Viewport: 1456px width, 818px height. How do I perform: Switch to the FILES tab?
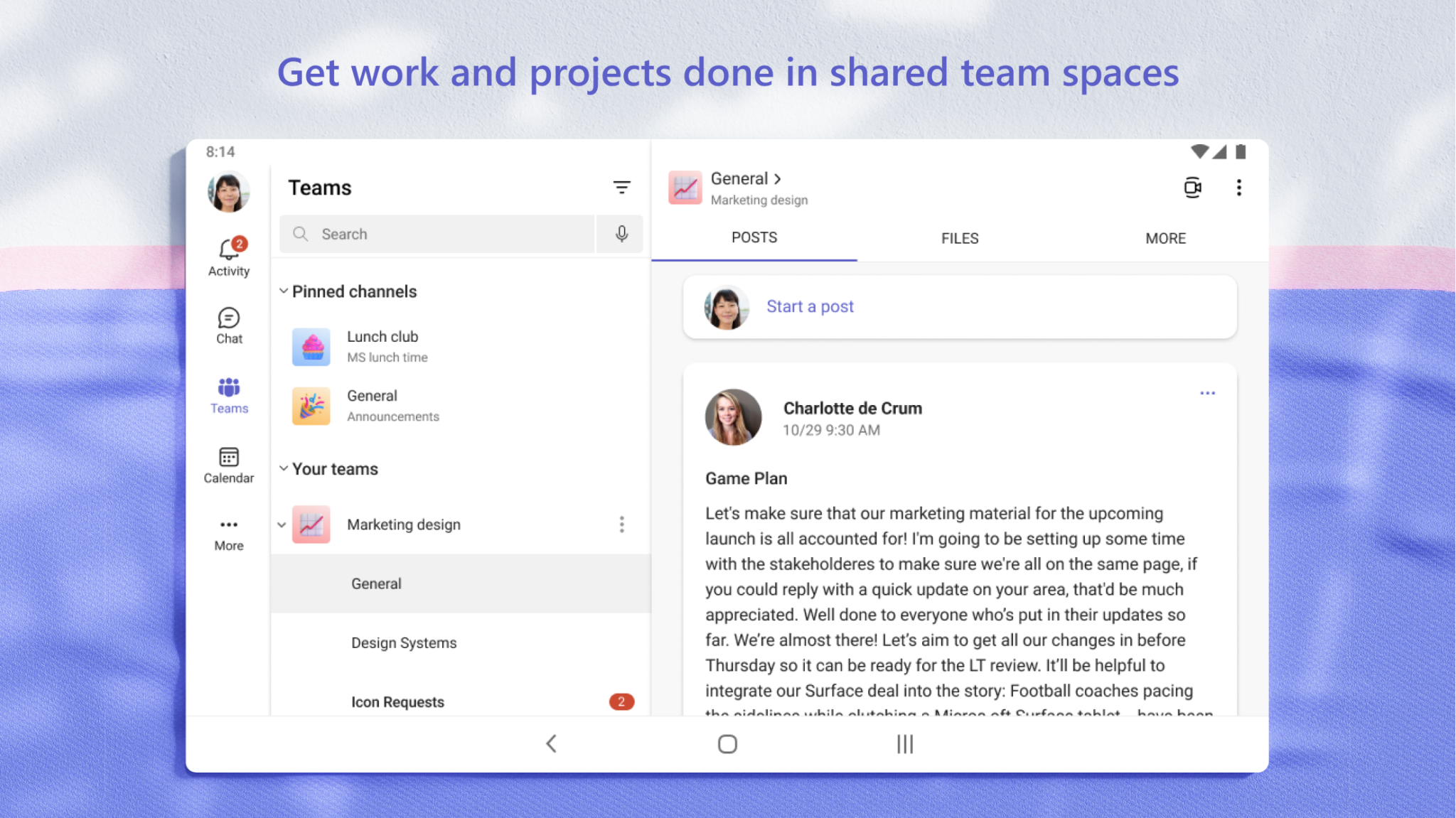[x=959, y=238]
